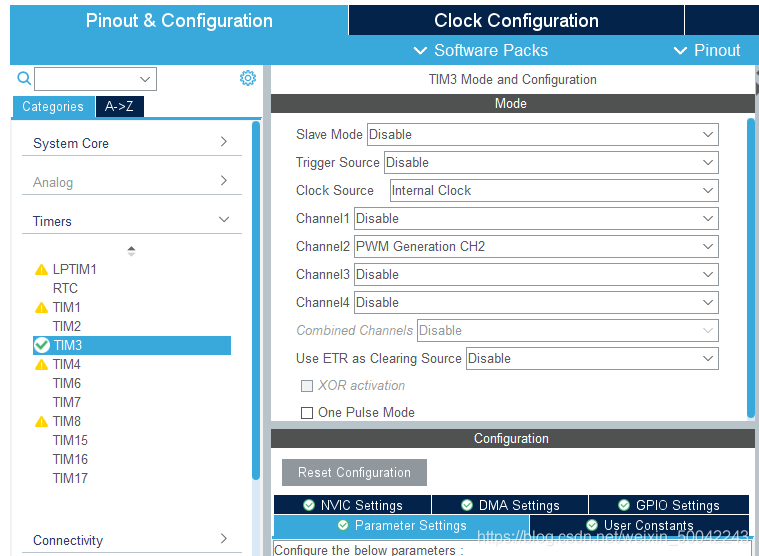Image resolution: width=759 pixels, height=556 pixels.
Task: Click the sort arrows icon above timer list
Action: (131, 251)
